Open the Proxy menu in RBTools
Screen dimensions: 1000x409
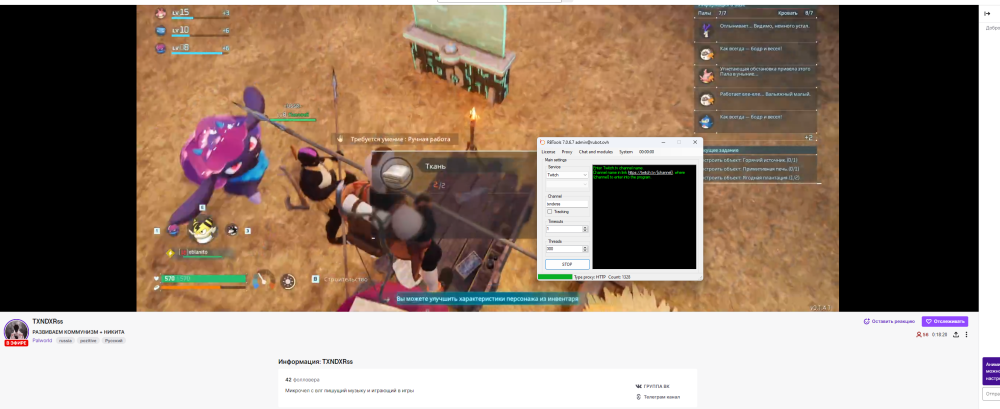click(566, 151)
